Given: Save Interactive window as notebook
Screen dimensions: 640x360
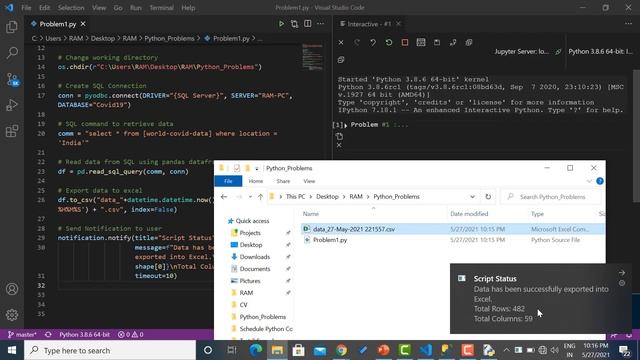Looking at the screenshot, I should (437, 42).
